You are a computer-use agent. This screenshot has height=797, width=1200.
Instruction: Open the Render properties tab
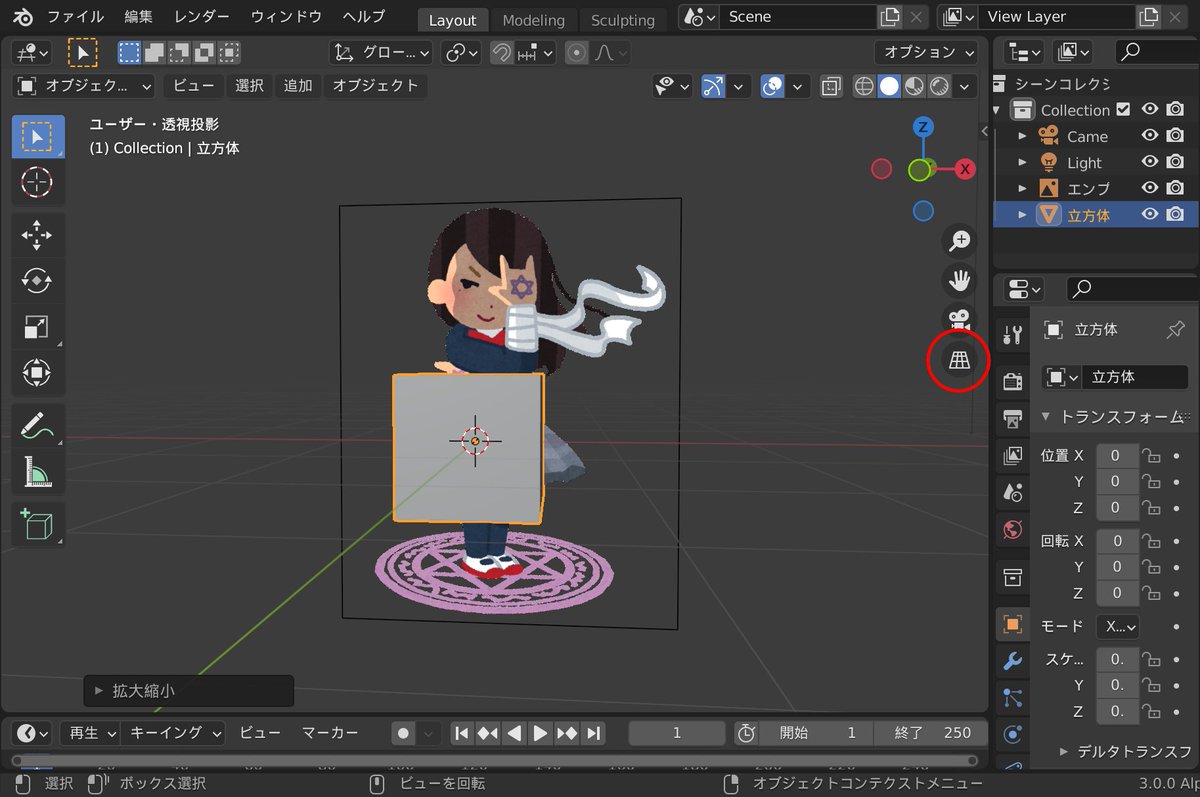[1013, 381]
